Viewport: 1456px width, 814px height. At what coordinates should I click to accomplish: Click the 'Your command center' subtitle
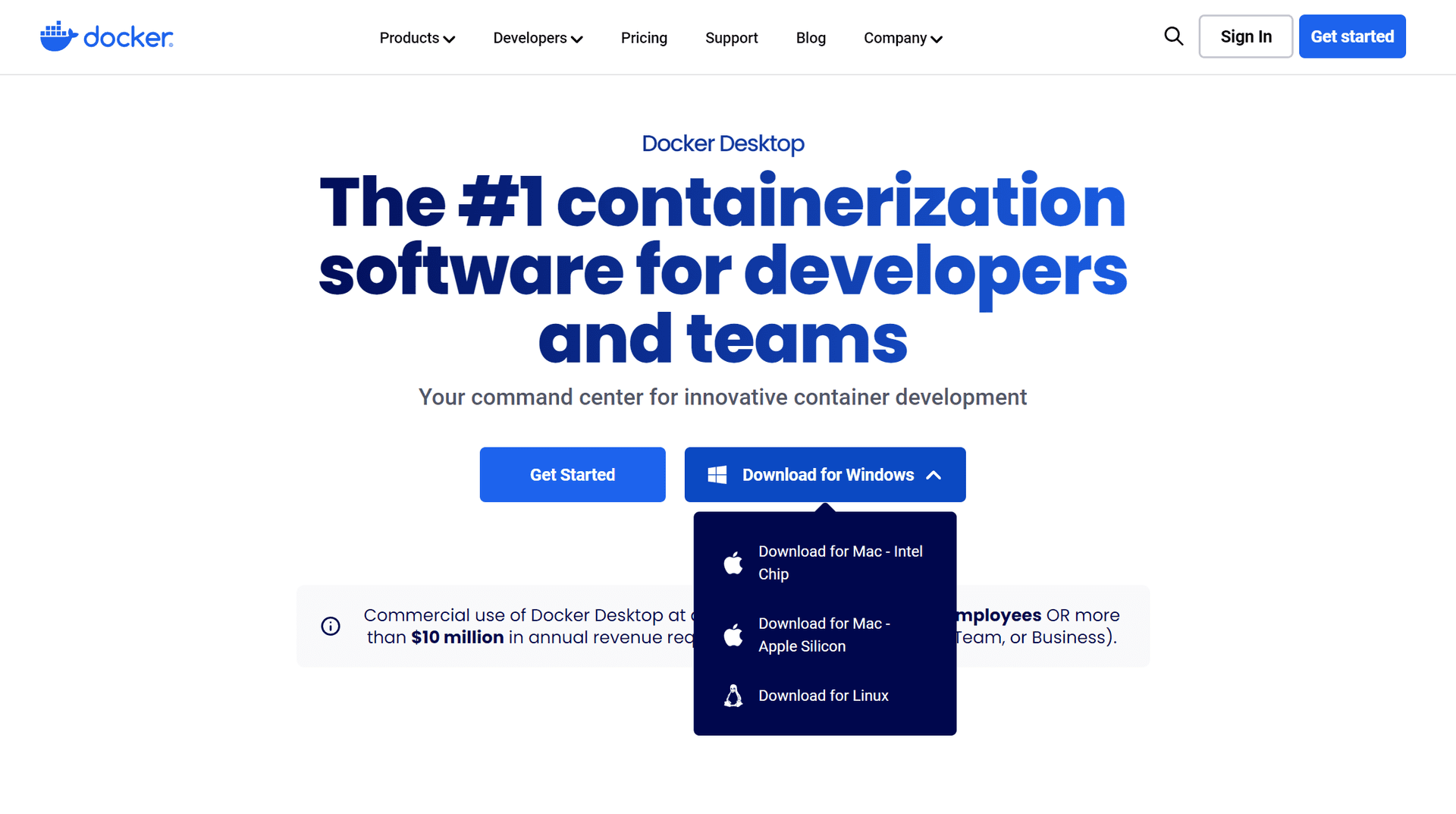click(x=723, y=397)
